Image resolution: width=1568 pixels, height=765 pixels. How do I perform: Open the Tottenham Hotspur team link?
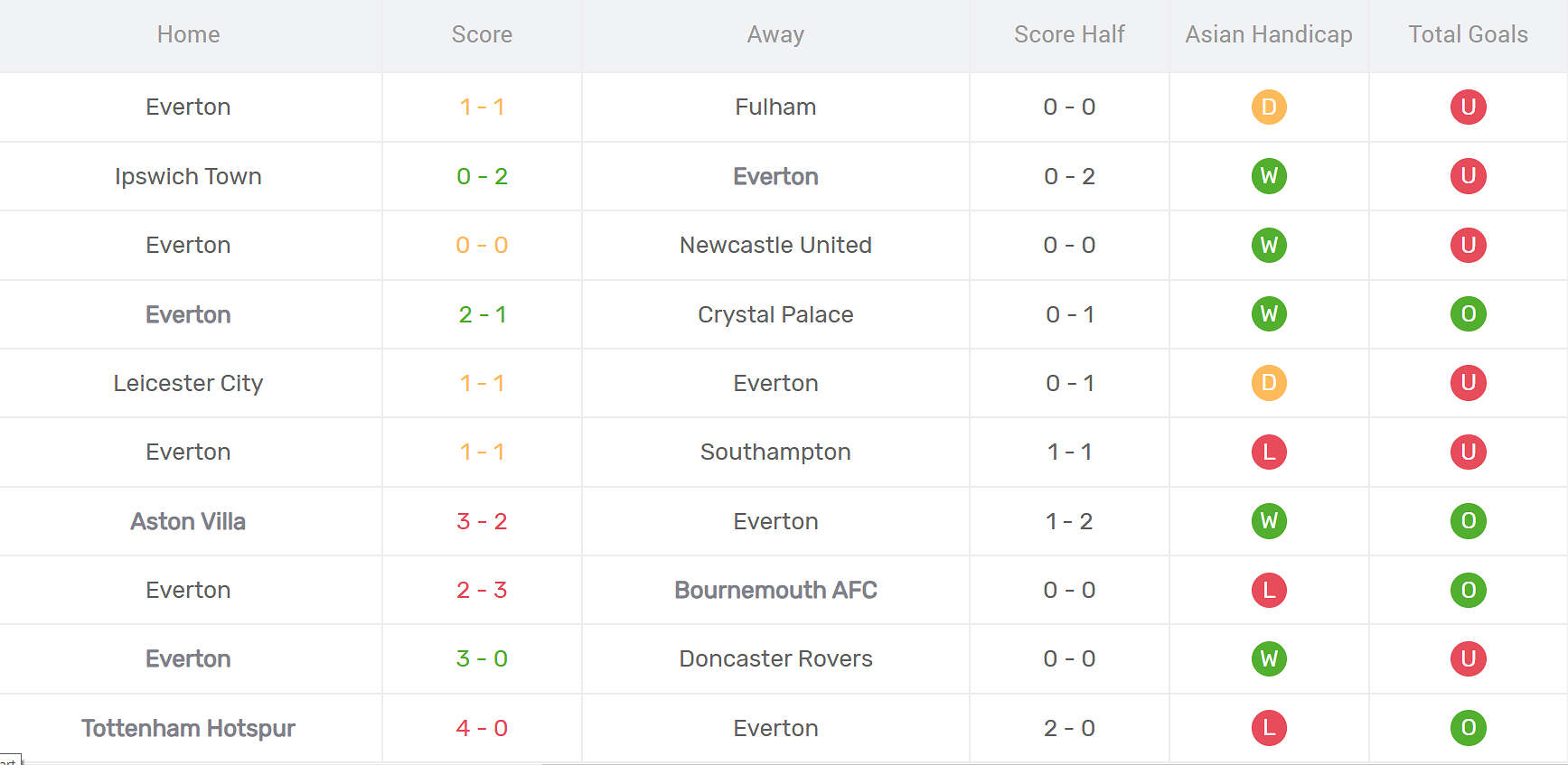click(188, 728)
